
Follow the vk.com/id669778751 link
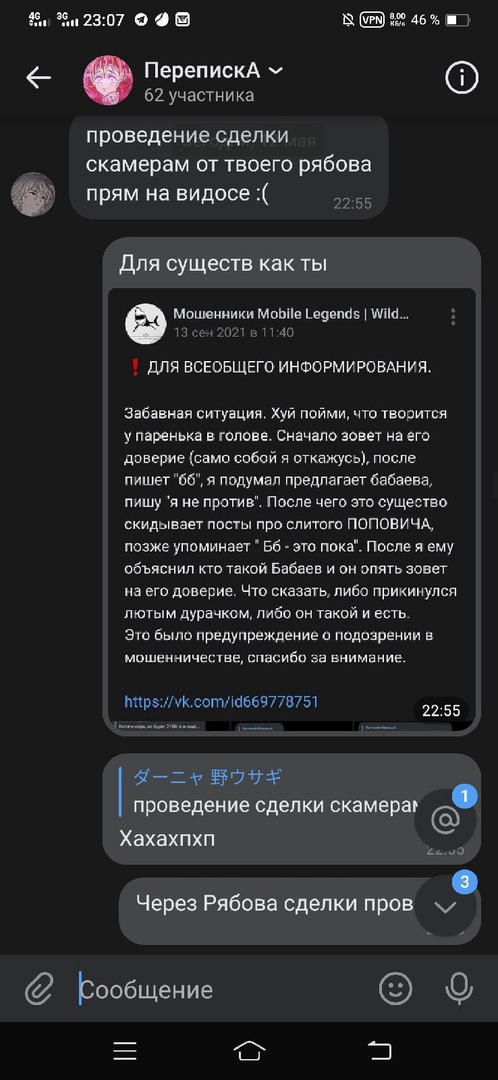(221, 702)
